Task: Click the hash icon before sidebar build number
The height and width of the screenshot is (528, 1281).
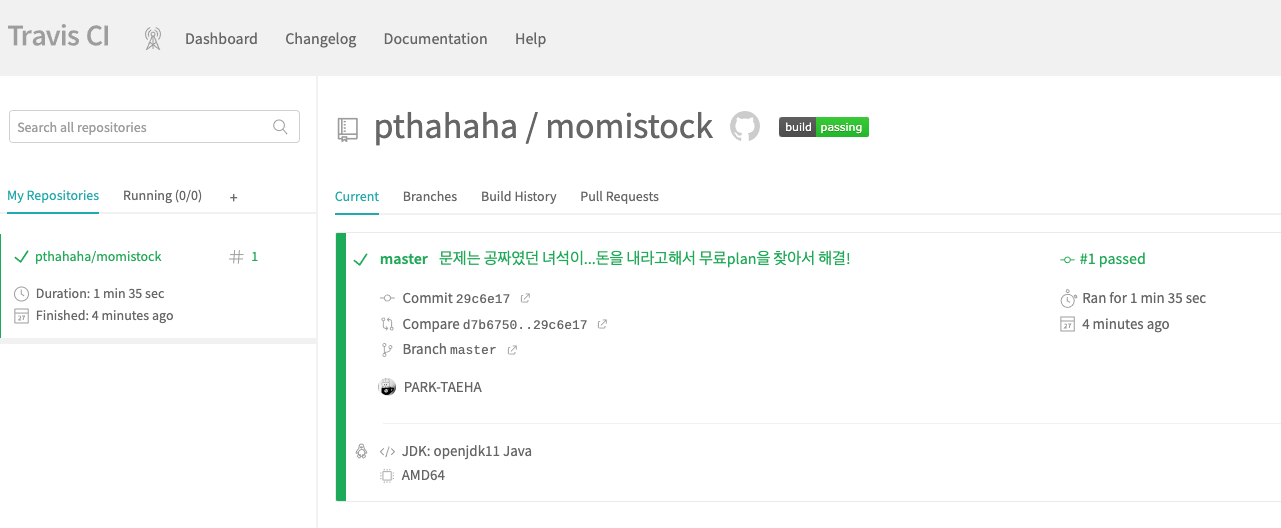Action: coord(236,257)
